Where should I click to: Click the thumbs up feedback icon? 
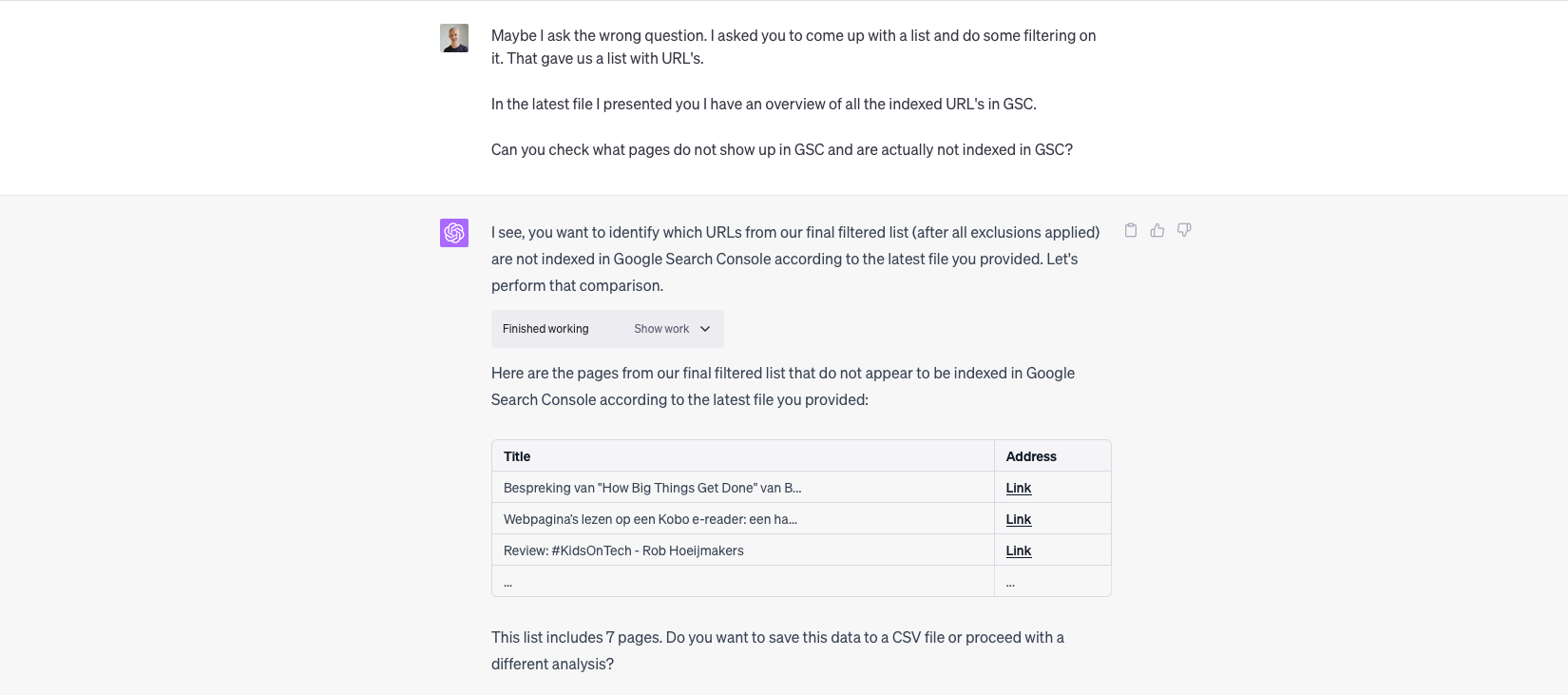click(x=1157, y=230)
